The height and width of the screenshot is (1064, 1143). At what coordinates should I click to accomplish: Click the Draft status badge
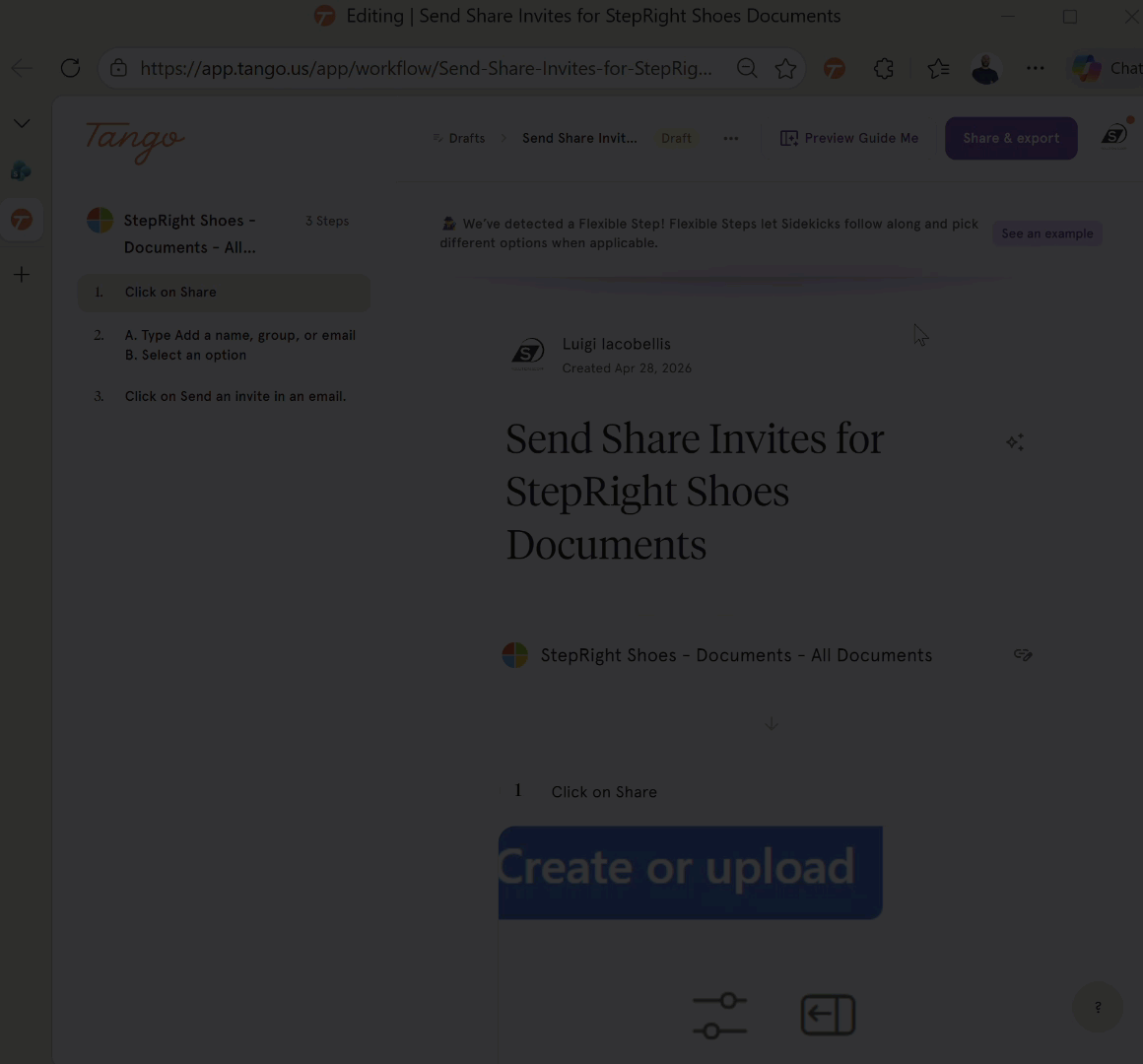point(676,139)
